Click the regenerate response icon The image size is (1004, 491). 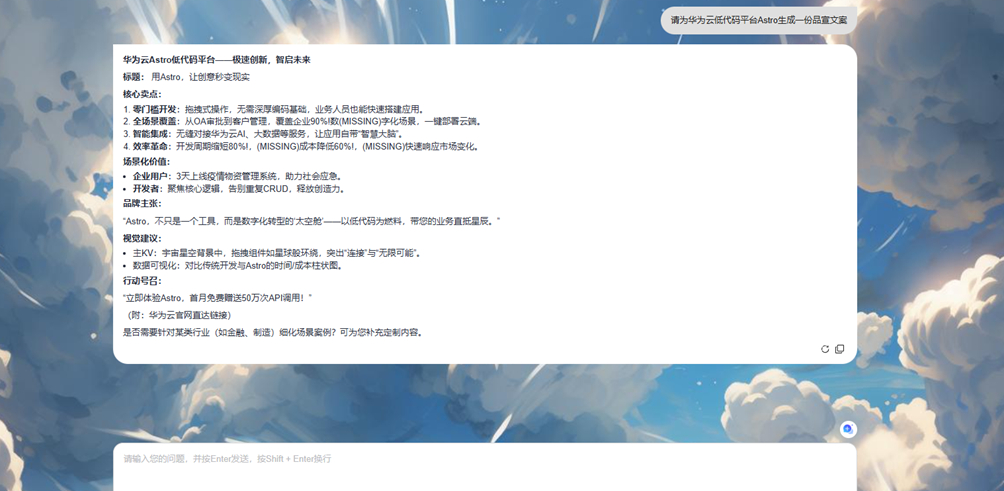(825, 349)
